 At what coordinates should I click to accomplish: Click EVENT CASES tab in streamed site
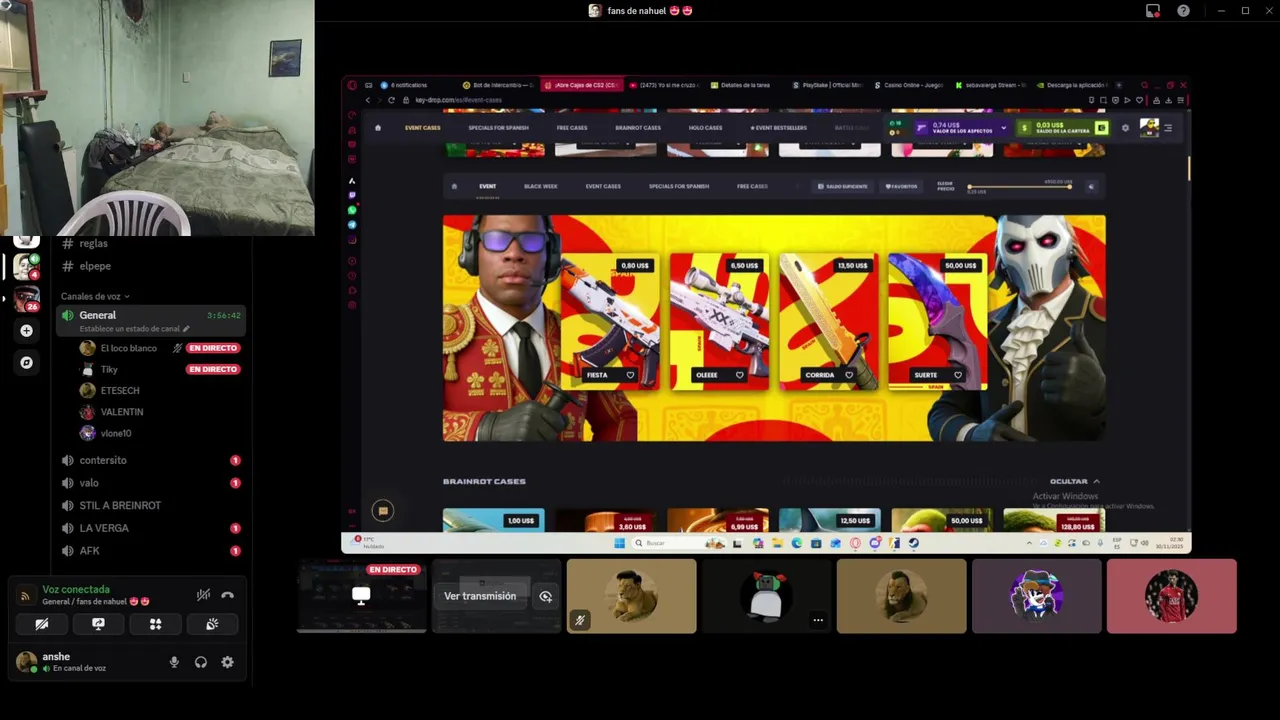[422, 128]
